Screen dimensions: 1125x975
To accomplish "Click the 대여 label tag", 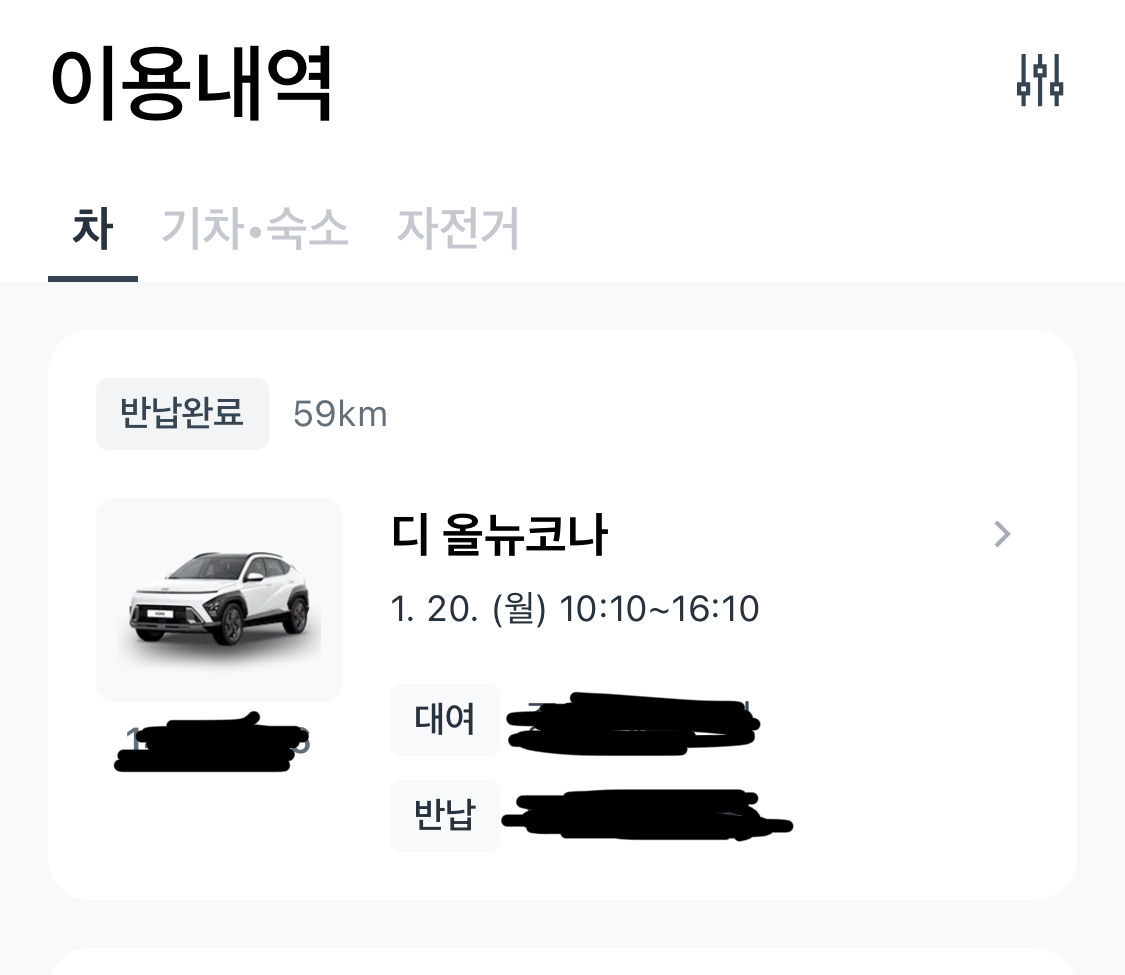I will pyautogui.click(x=444, y=720).
